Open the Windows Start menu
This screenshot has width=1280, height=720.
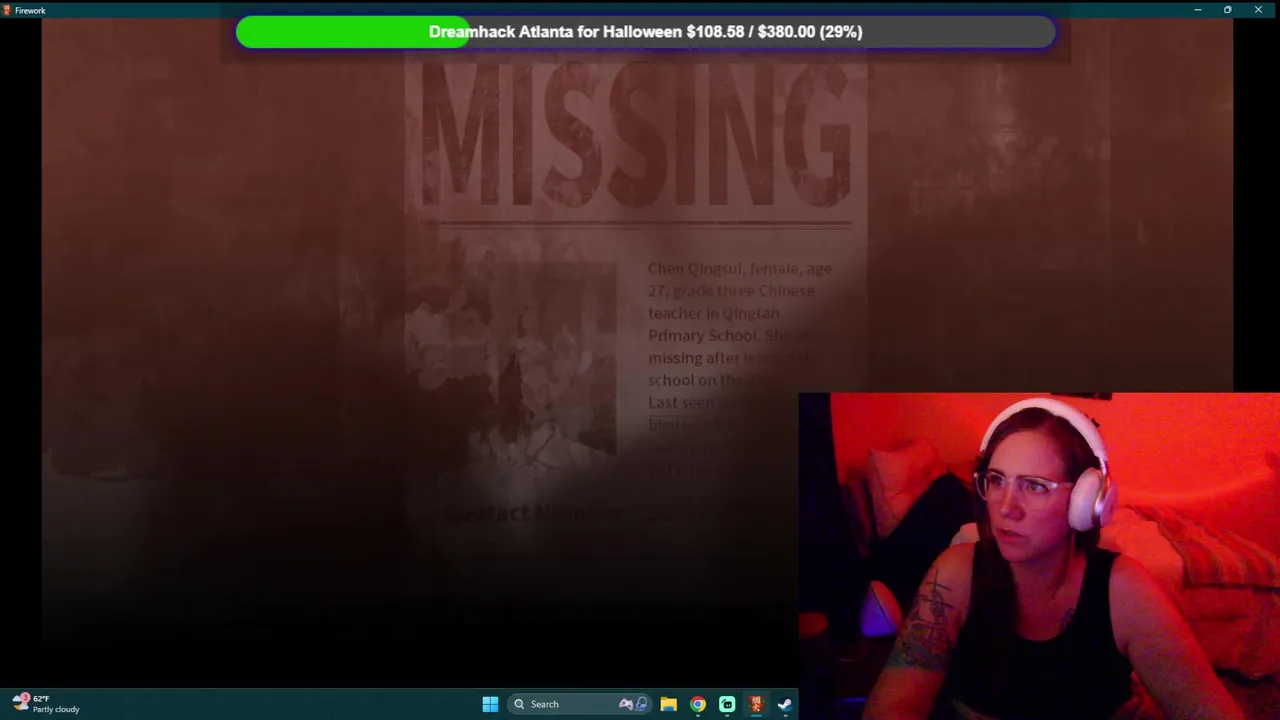490,704
